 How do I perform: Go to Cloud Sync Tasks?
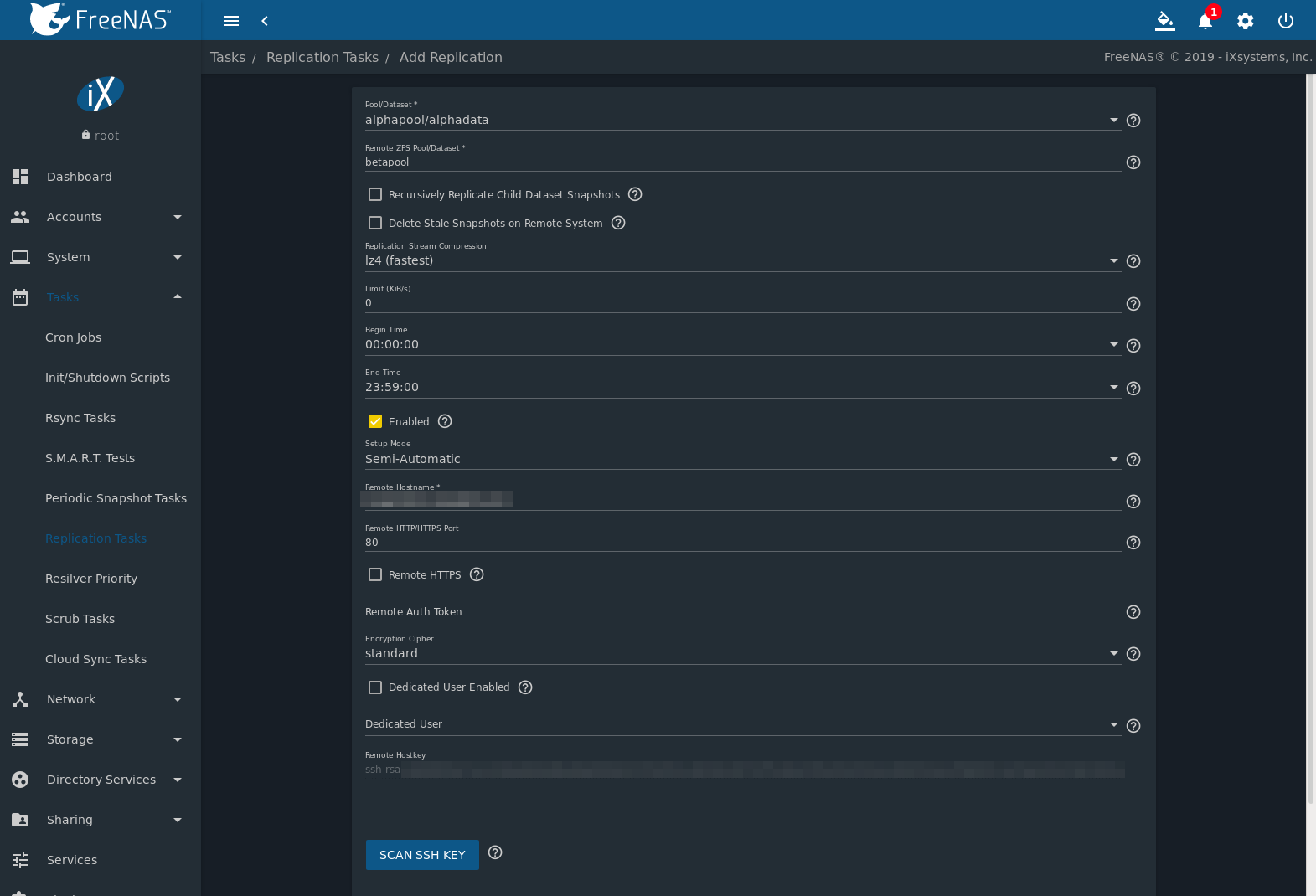pyautogui.click(x=101, y=659)
